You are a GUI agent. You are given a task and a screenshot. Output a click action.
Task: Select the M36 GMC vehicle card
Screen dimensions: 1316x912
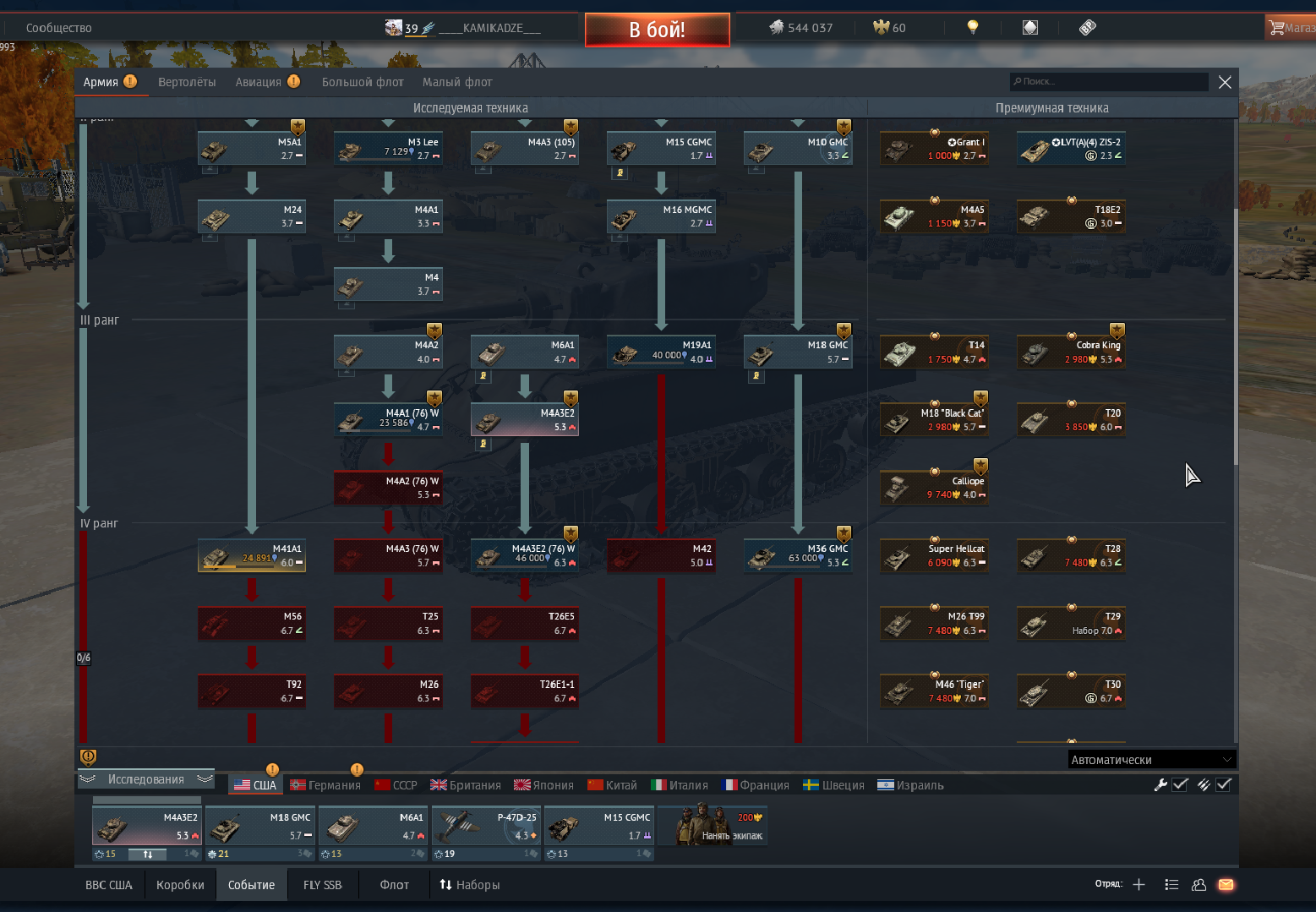798,555
